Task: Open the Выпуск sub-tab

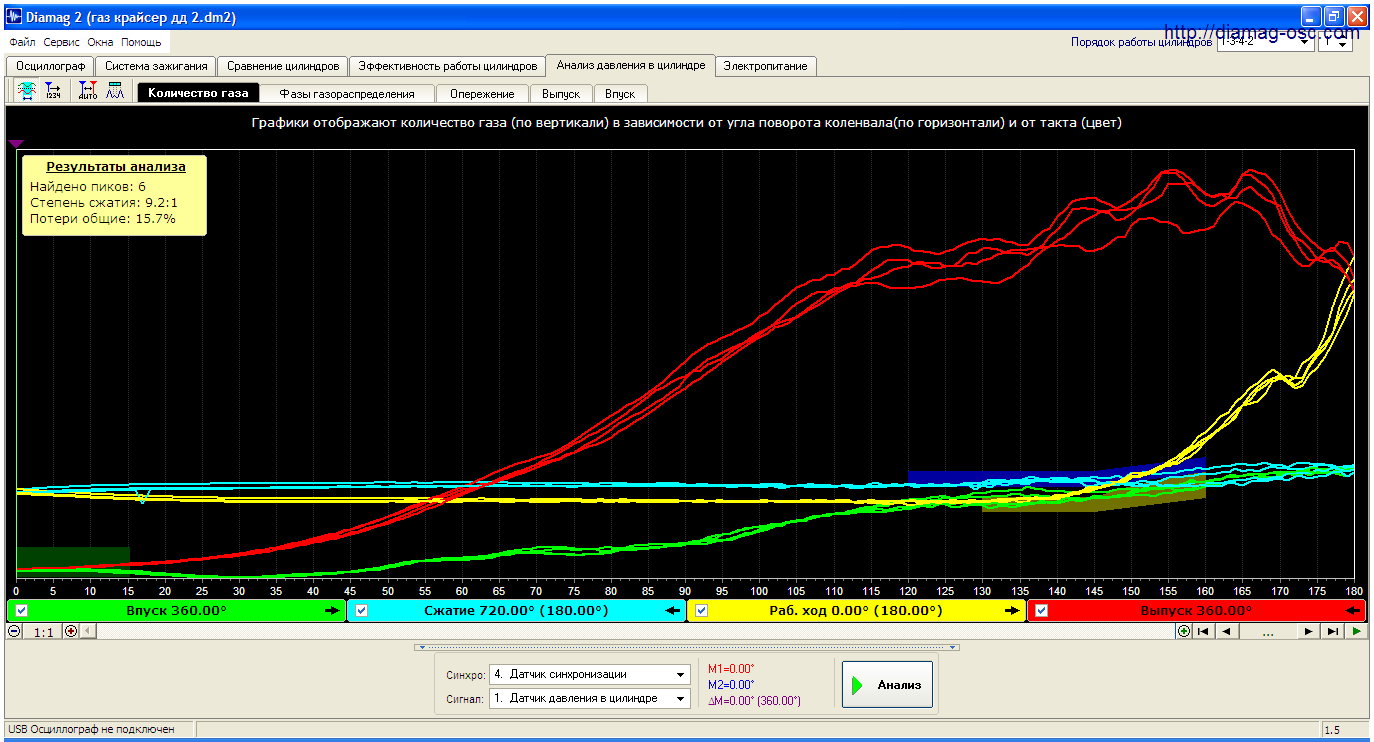Action: (561, 93)
